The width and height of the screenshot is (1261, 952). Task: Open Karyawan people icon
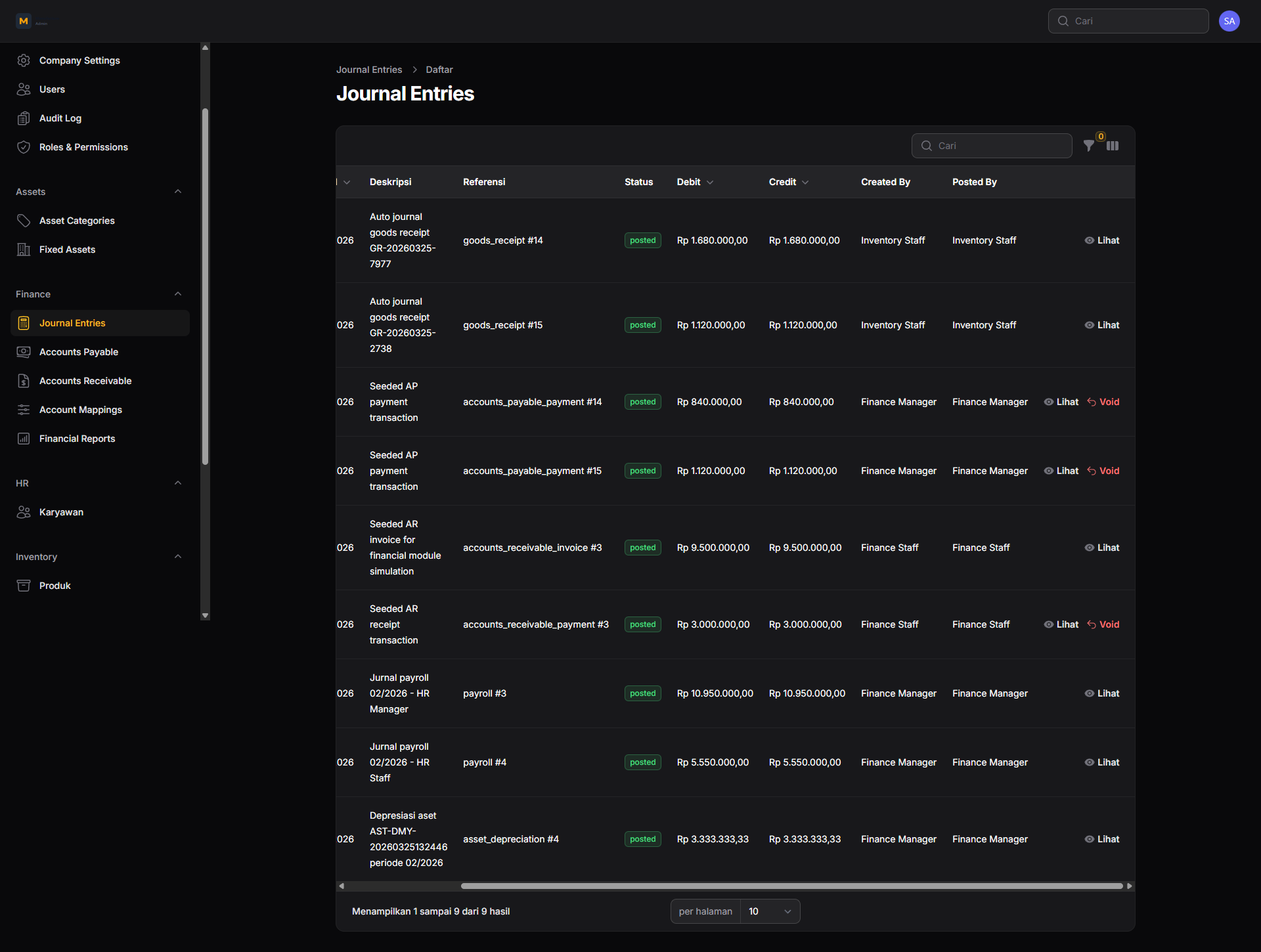coord(24,512)
